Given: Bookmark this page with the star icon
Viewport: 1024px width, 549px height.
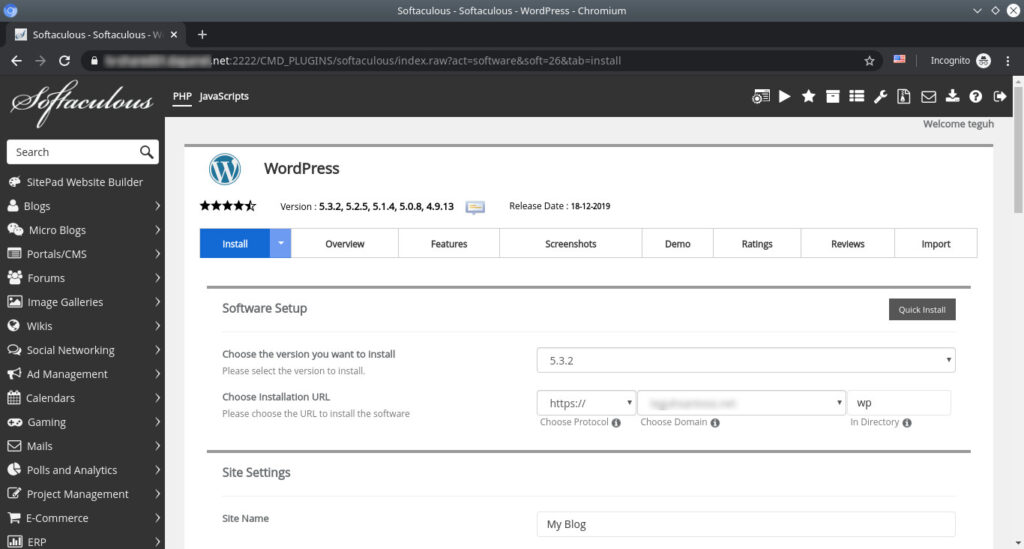Looking at the screenshot, I should click(869, 61).
